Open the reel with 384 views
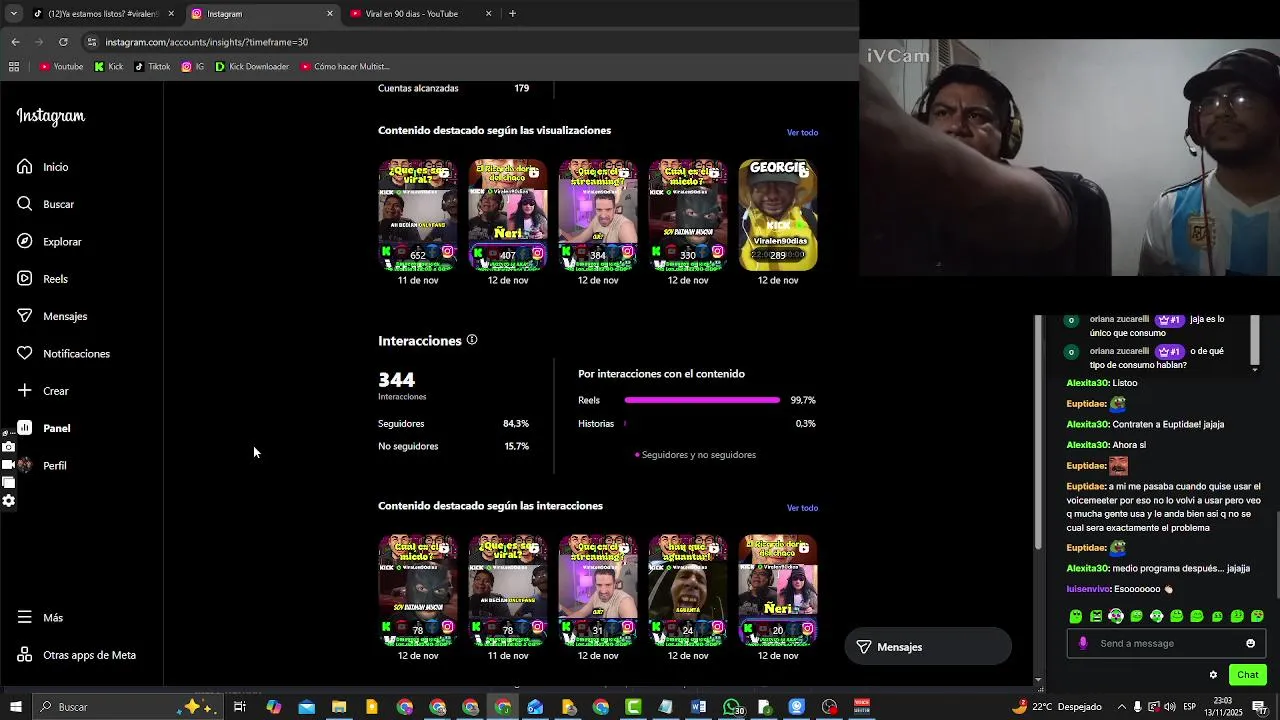Viewport: 1280px width, 720px height. coord(598,215)
